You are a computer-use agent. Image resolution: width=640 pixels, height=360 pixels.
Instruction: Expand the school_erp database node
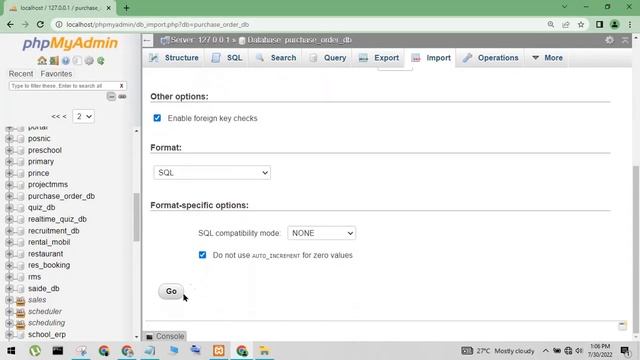click(x=9, y=334)
